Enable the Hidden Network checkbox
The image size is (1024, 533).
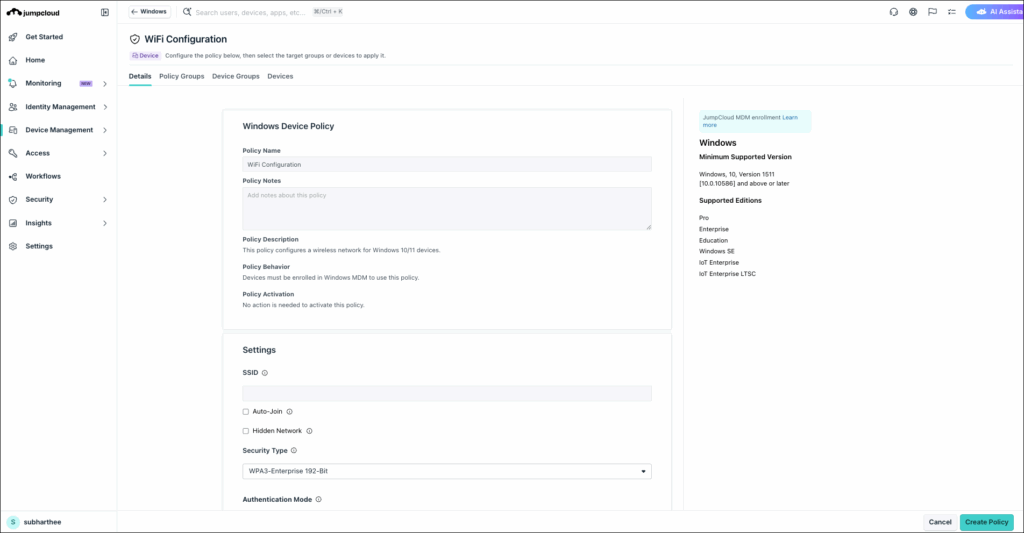point(246,431)
